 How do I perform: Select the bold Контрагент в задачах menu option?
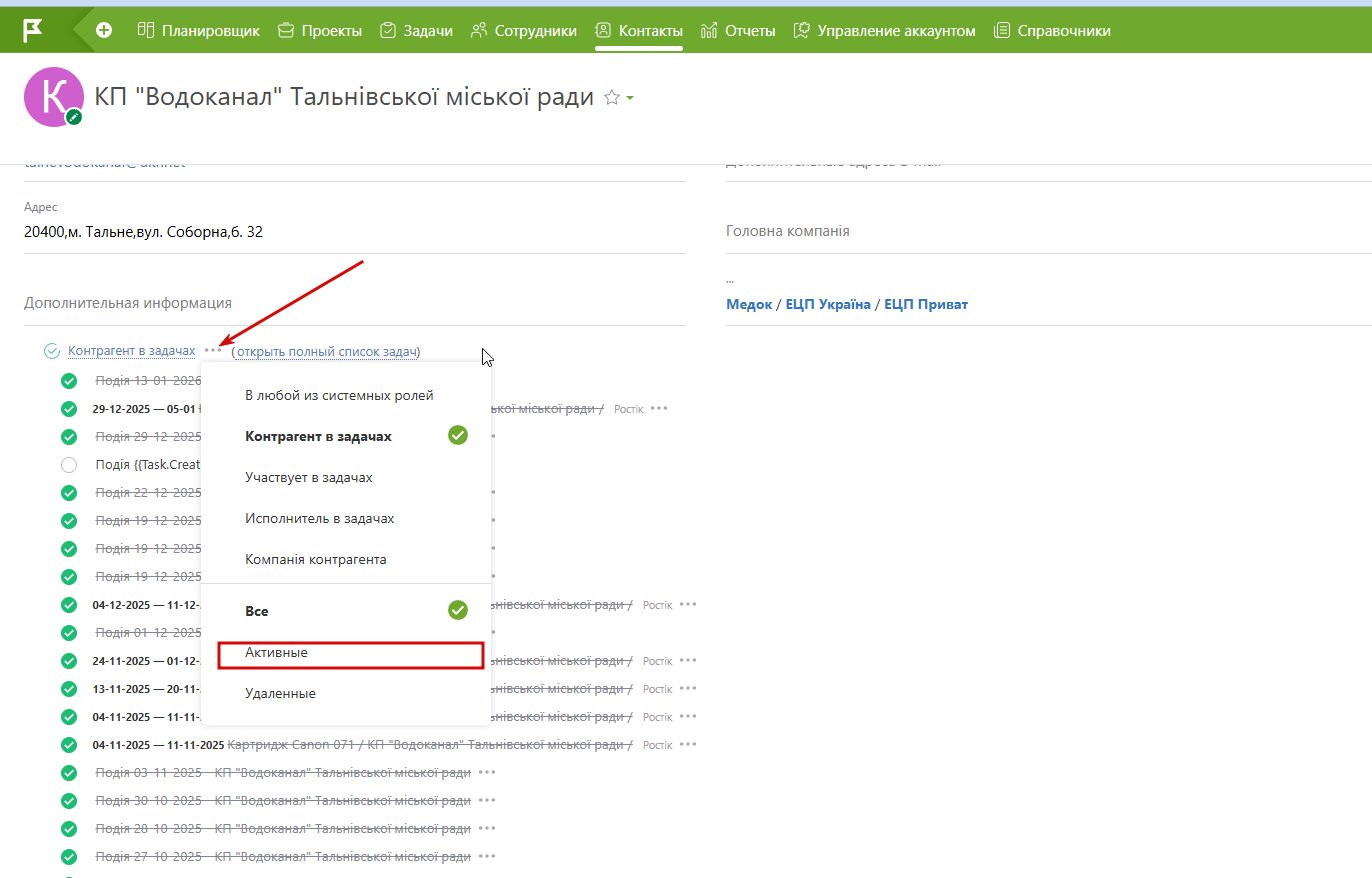click(346, 436)
